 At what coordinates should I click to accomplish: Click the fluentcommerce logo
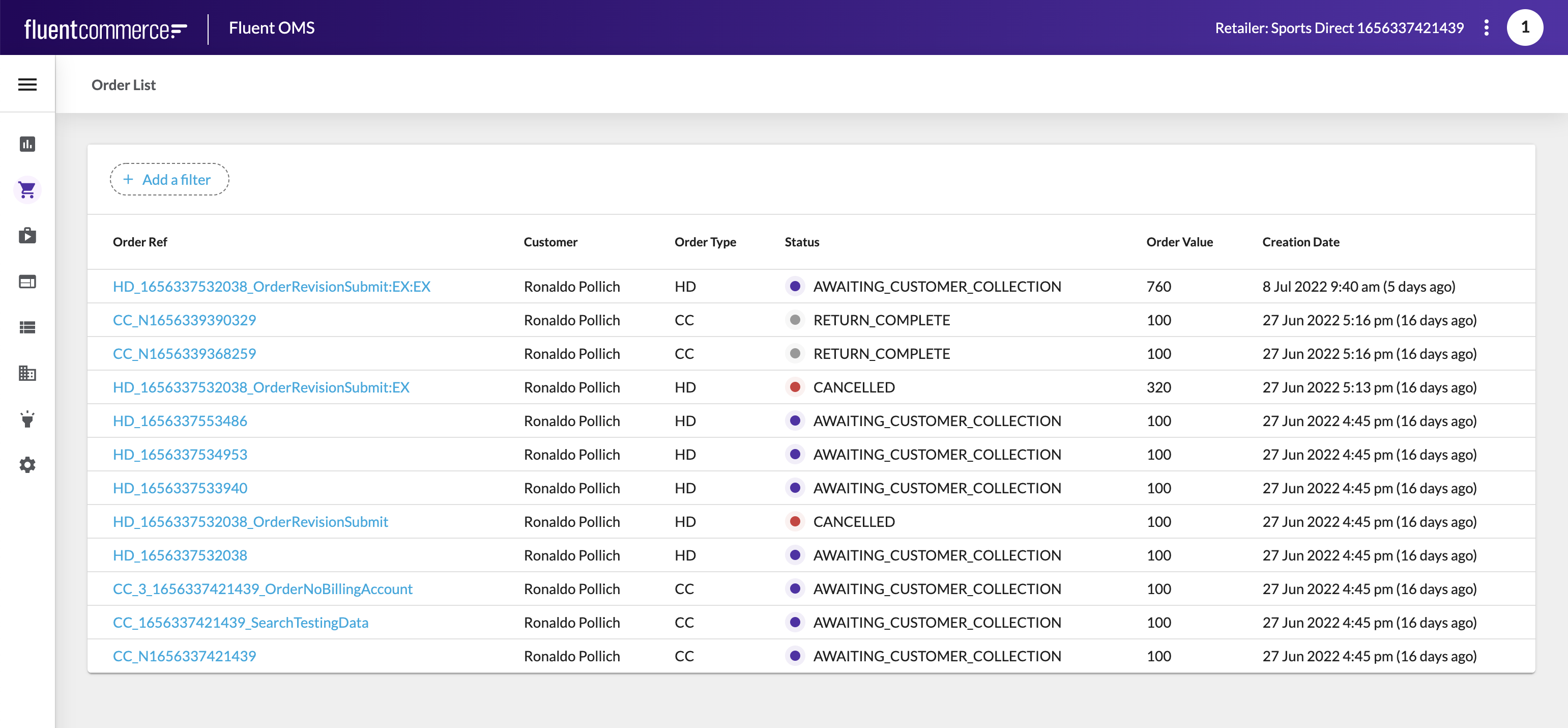pos(105,29)
